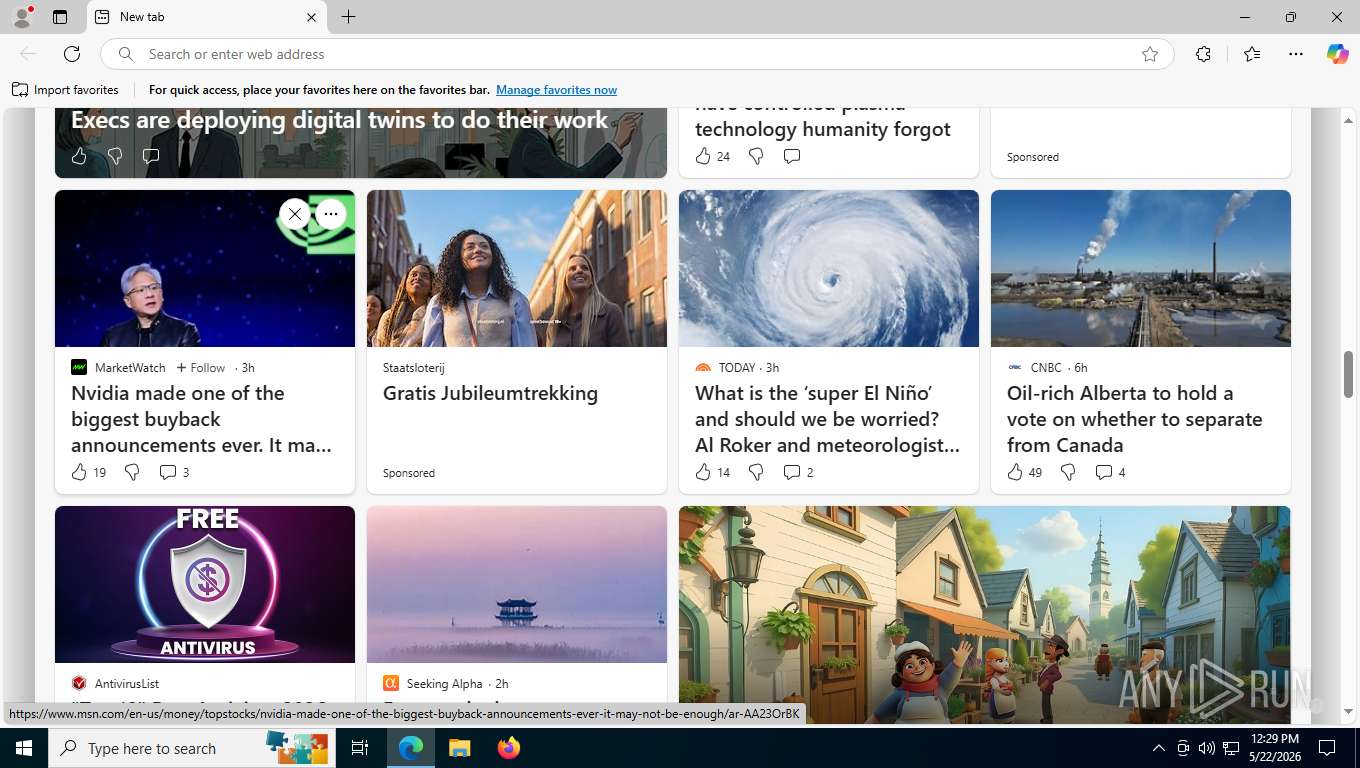The height and width of the screenshot is (768, 1360).
Task: Dislike the super El Niño story
Action: pyautogui.click(x=756, y=472)
